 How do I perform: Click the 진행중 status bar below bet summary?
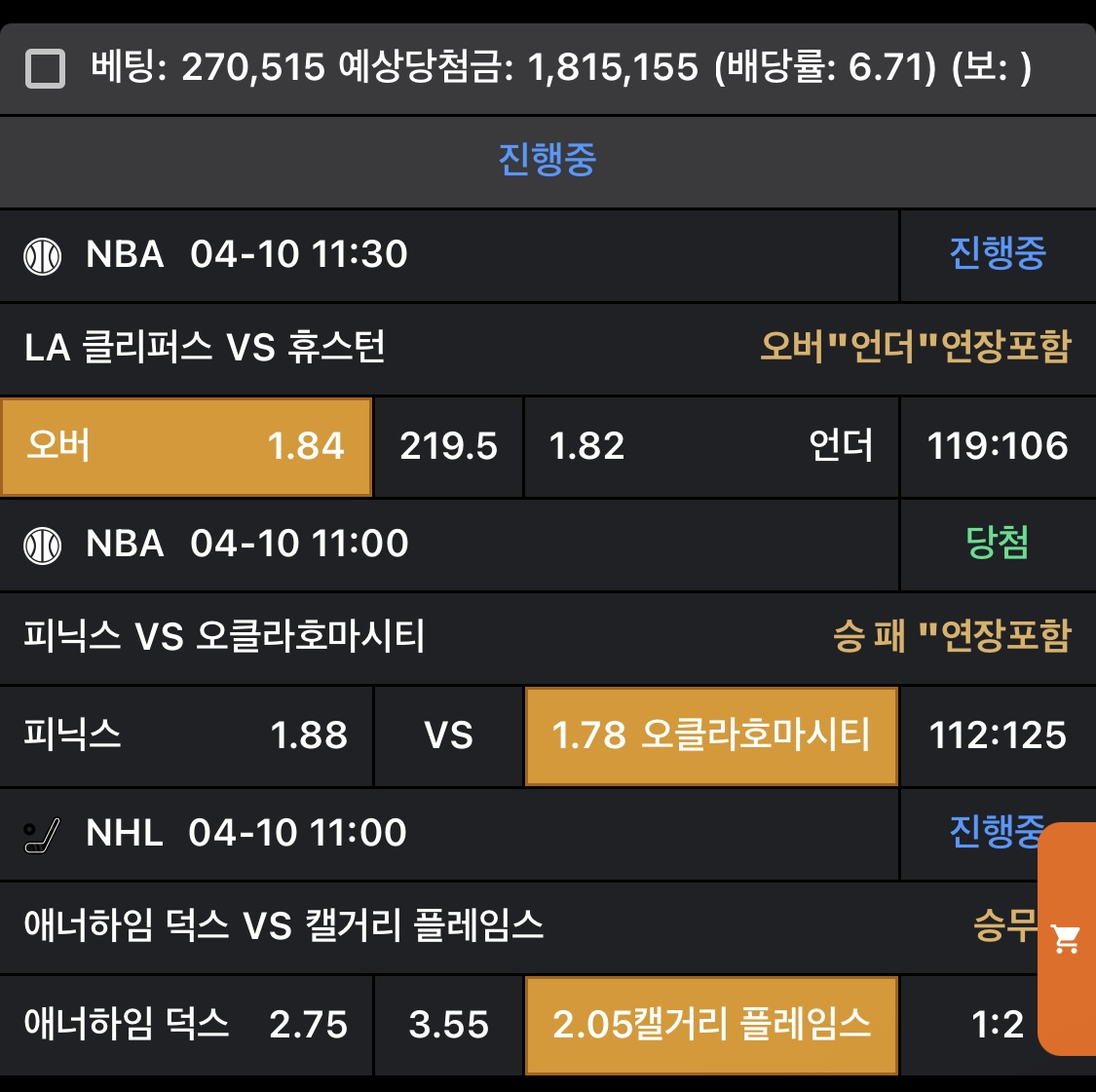[548, 160]
